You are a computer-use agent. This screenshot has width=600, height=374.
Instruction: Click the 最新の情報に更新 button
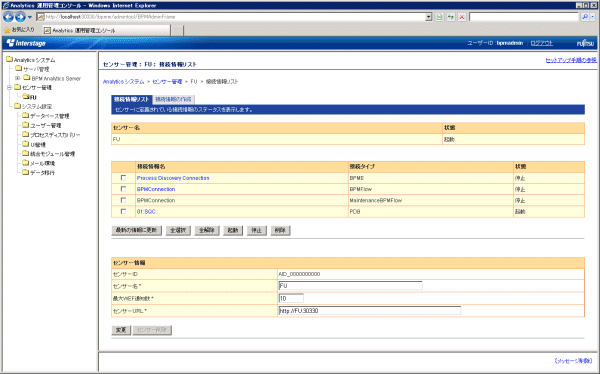pos(137,230)
